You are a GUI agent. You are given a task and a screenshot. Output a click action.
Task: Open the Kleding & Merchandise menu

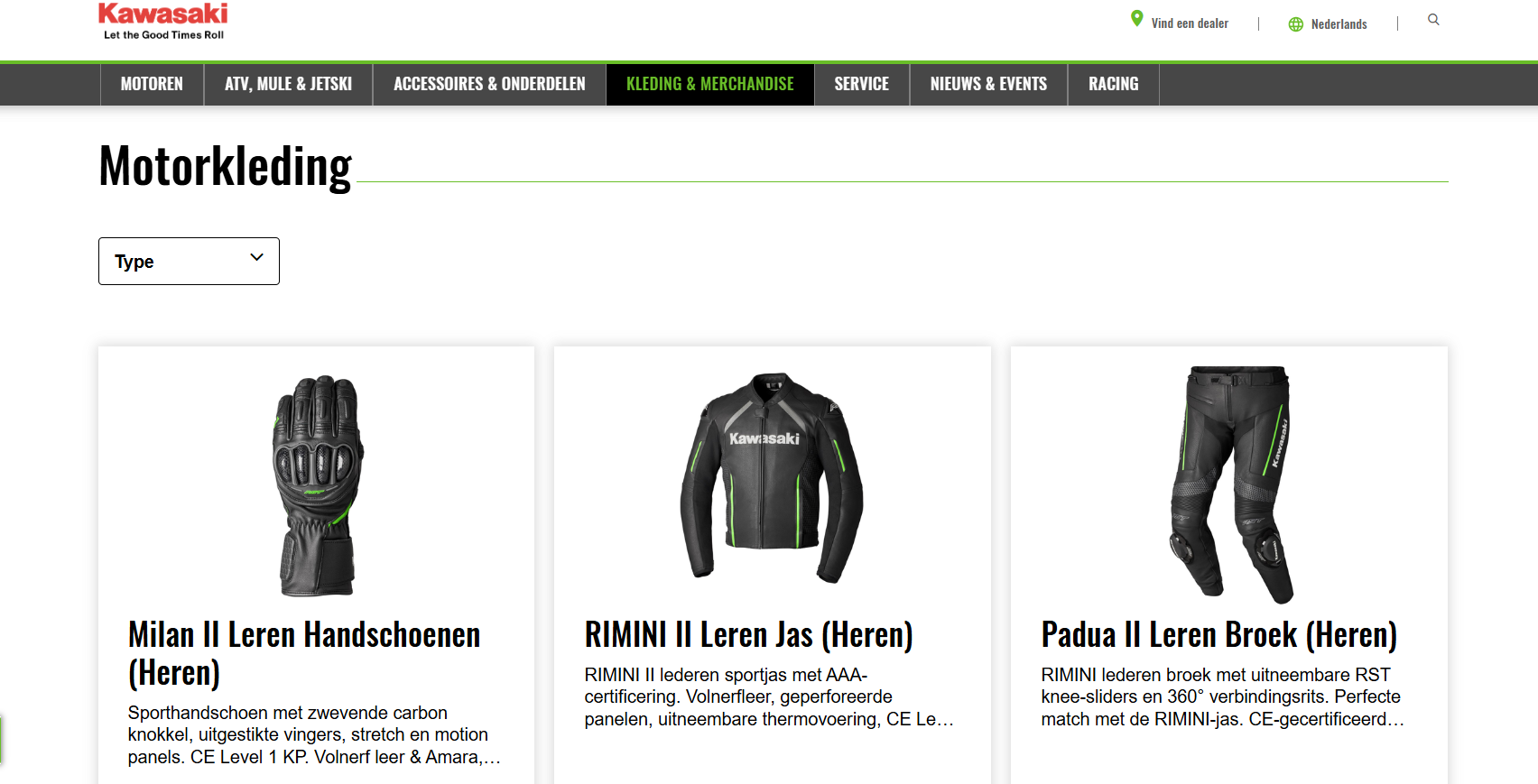(x=710, y=84)
